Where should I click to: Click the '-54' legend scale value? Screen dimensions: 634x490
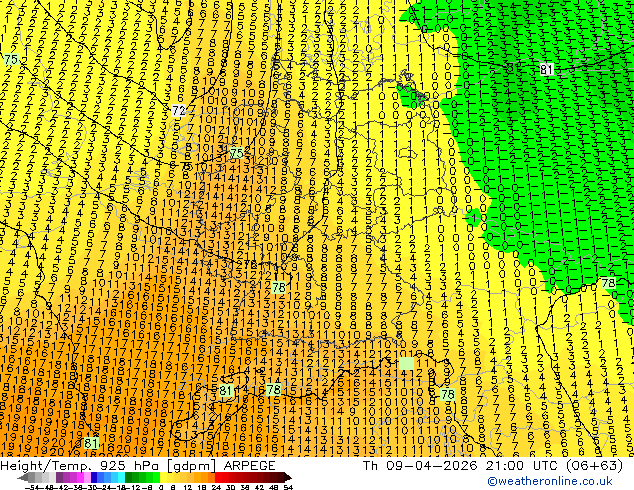click(32, 487)
